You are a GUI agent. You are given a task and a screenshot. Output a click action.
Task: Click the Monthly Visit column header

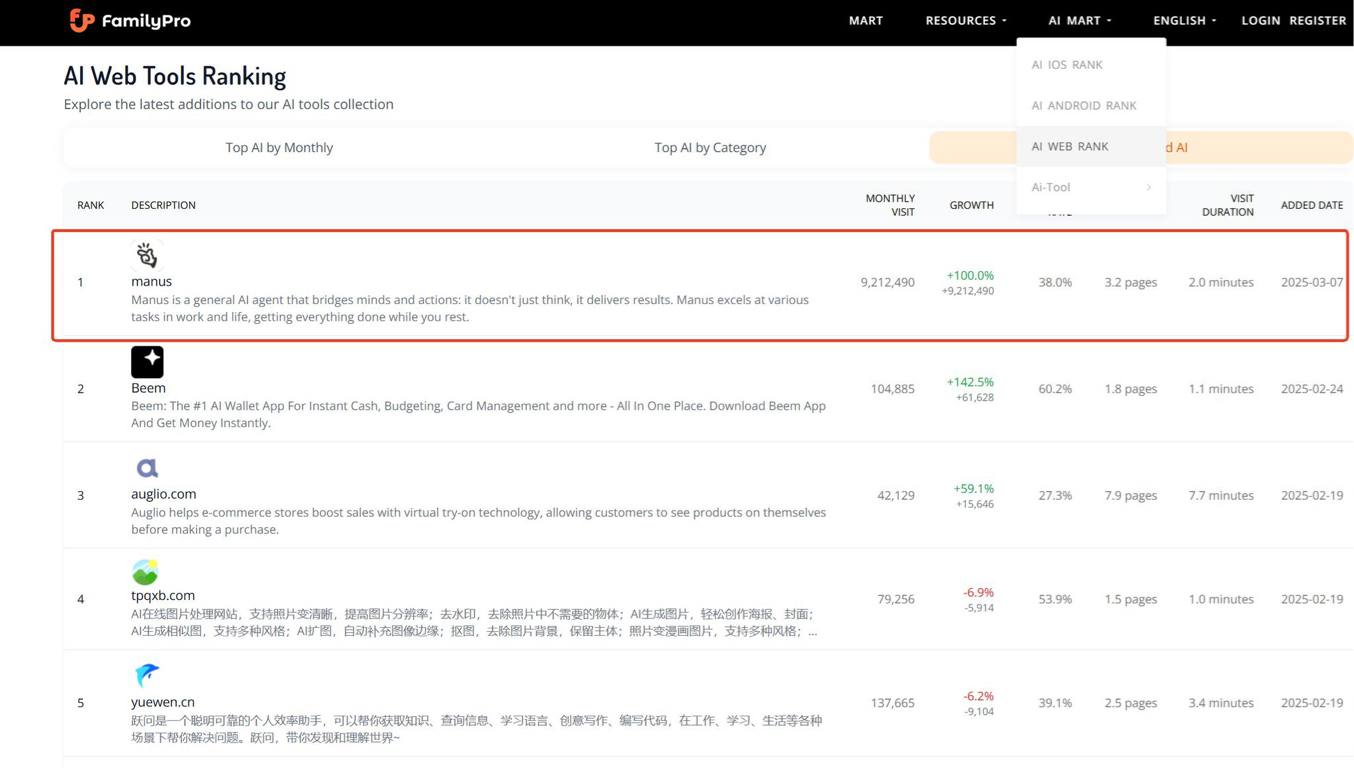pos(890,205)
